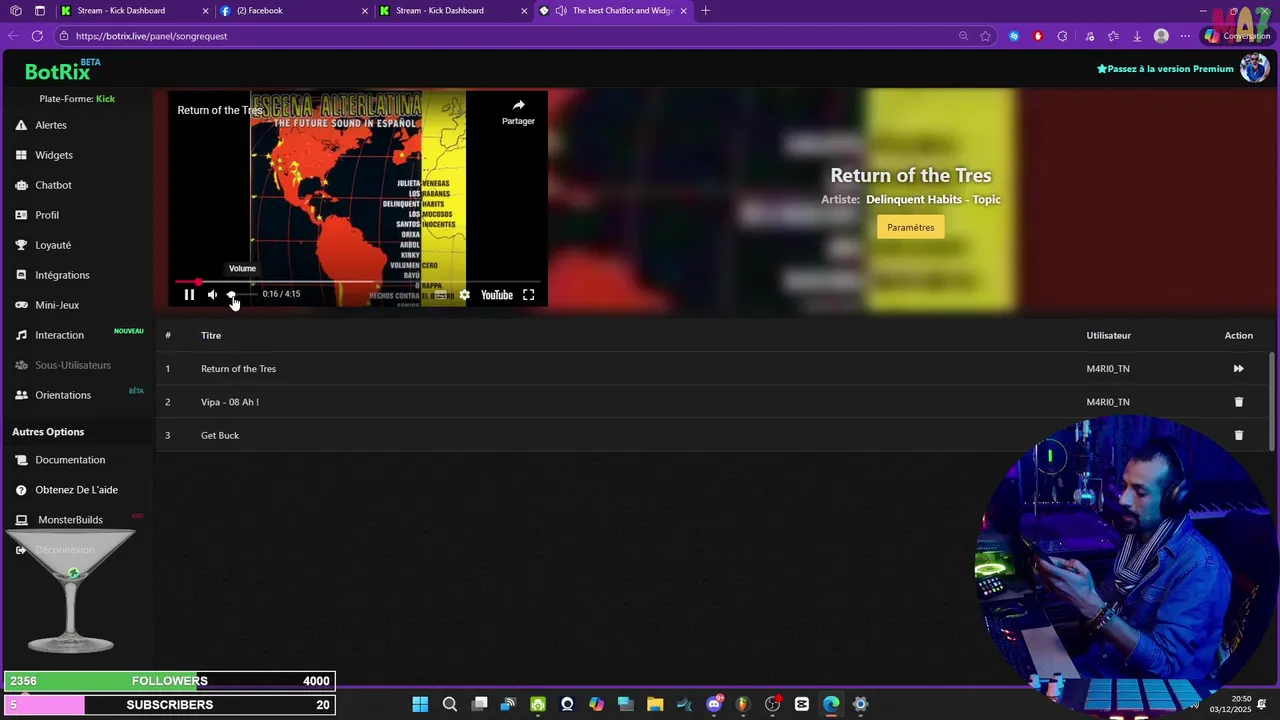This screenshot has width=1280, height=720.
Task: Open browser profile account icon
Action: [x=1161, y=36]
